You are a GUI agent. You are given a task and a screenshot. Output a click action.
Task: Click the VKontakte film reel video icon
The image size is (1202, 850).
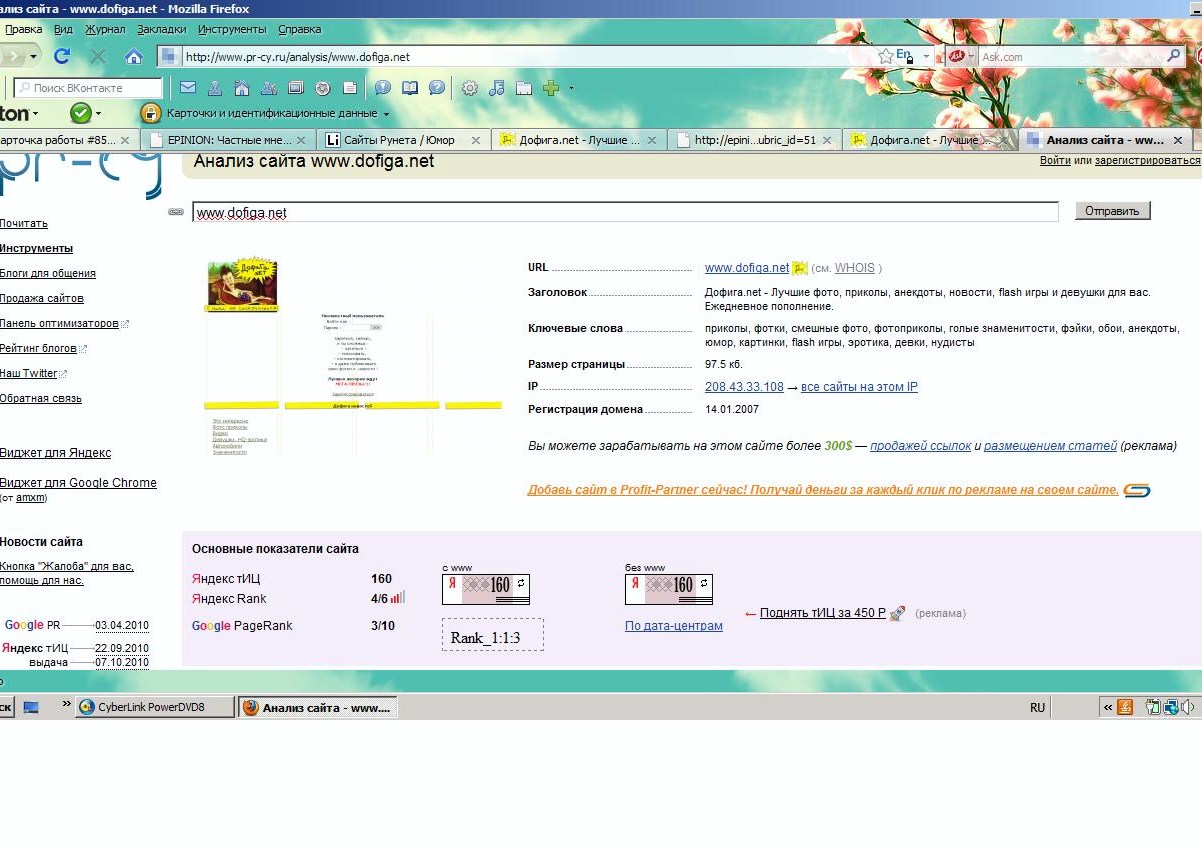[322, 88]
